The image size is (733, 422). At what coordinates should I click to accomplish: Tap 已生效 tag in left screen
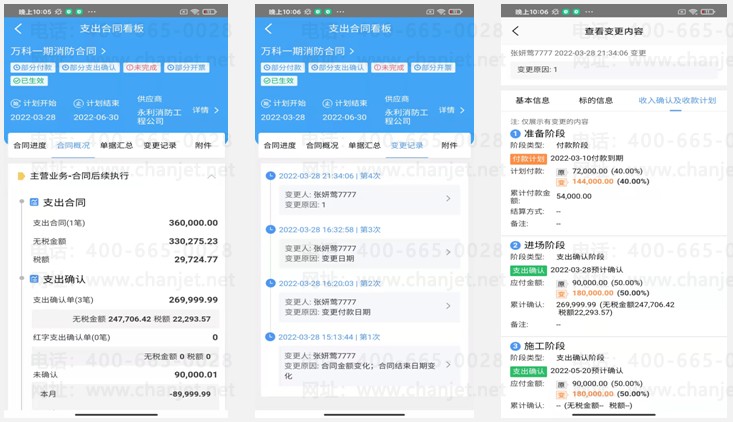(29, 81)
